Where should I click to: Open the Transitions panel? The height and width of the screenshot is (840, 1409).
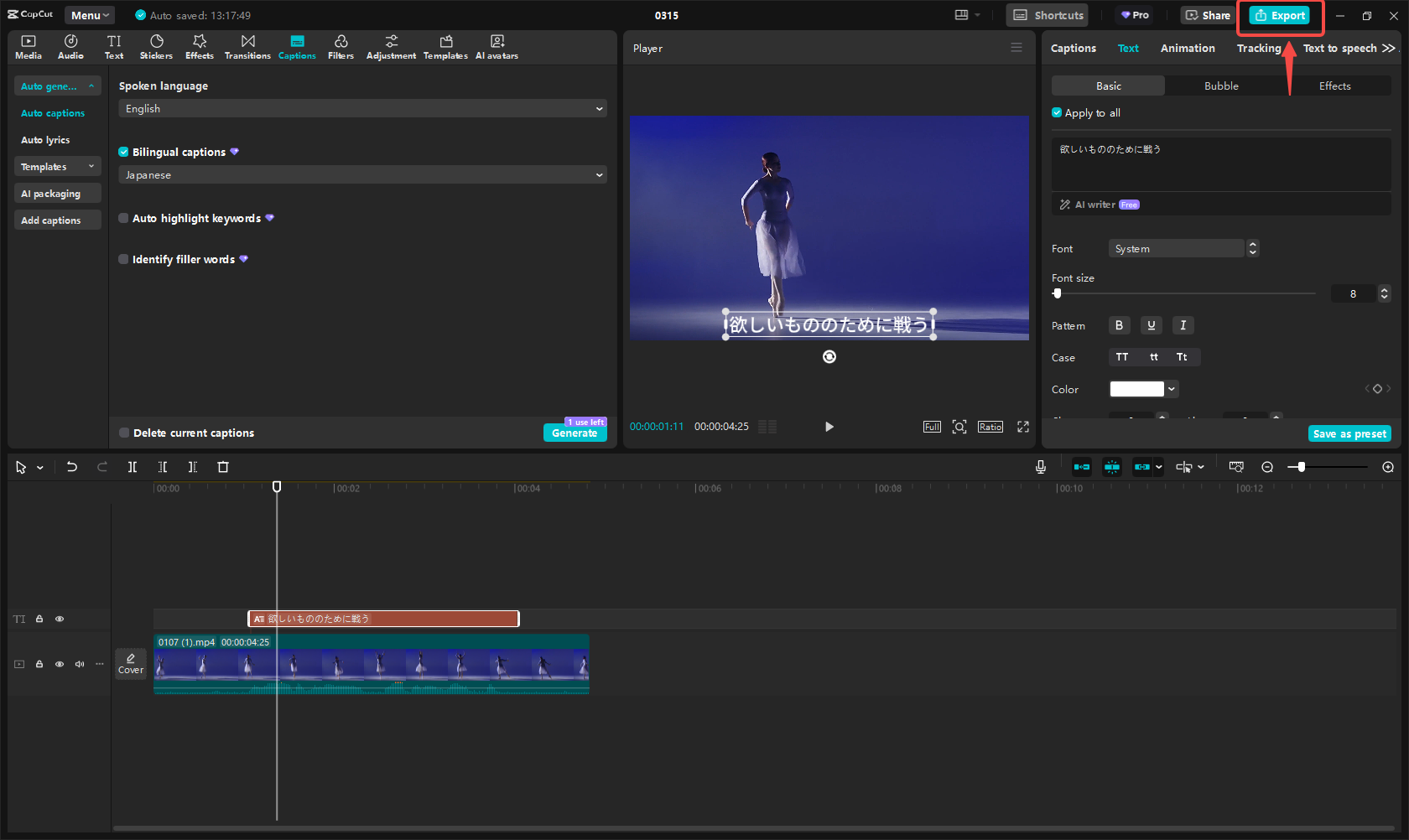(x=247, y=47)
